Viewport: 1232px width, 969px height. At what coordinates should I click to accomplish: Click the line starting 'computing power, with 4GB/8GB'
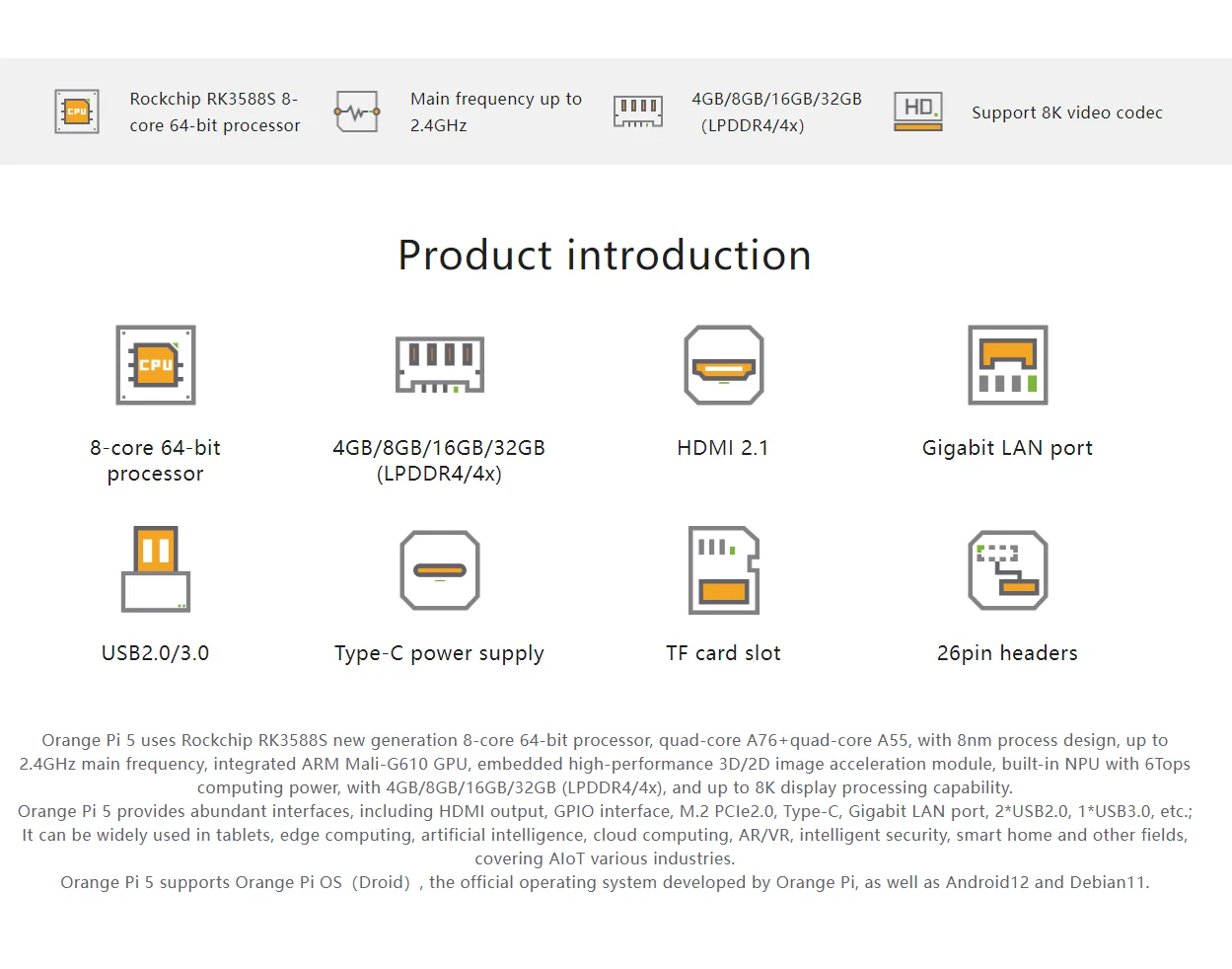point(605,787)
